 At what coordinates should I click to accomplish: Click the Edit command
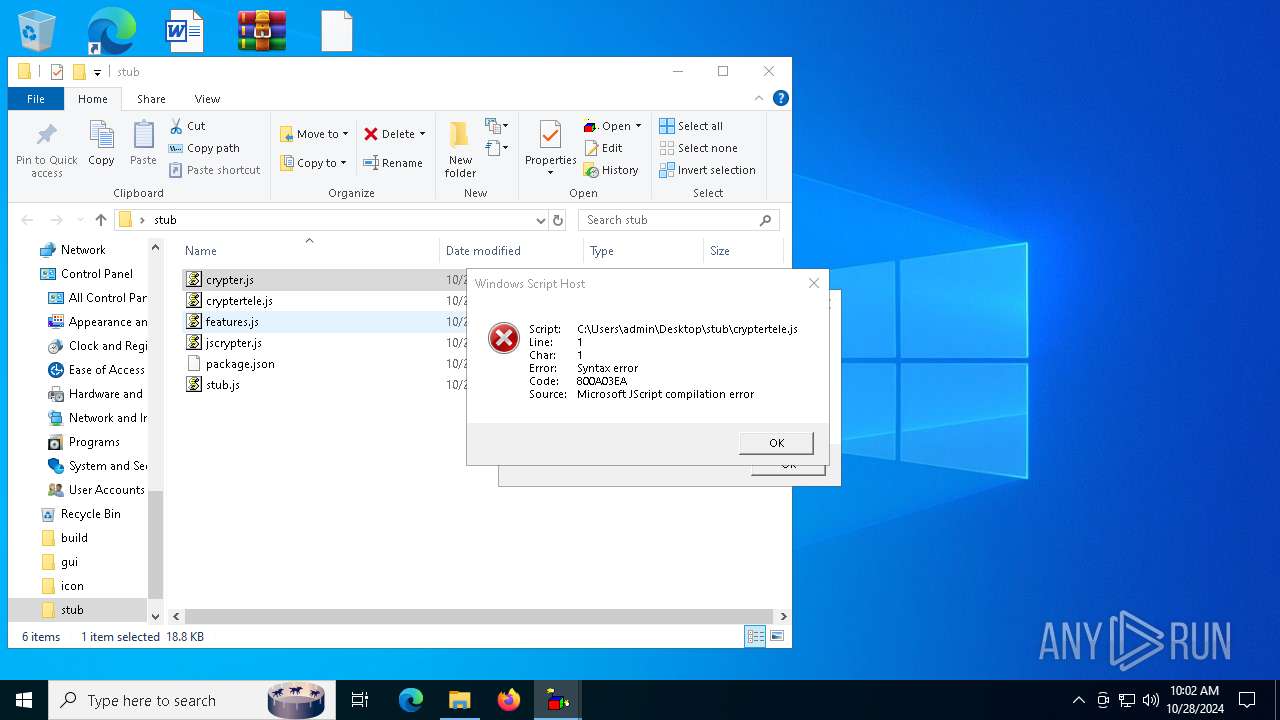coord(603,148)
